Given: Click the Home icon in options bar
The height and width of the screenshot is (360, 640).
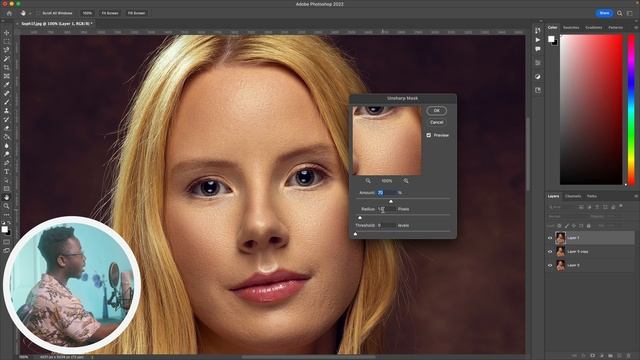Looking at the screenshot, I should [x=9, y=13].
